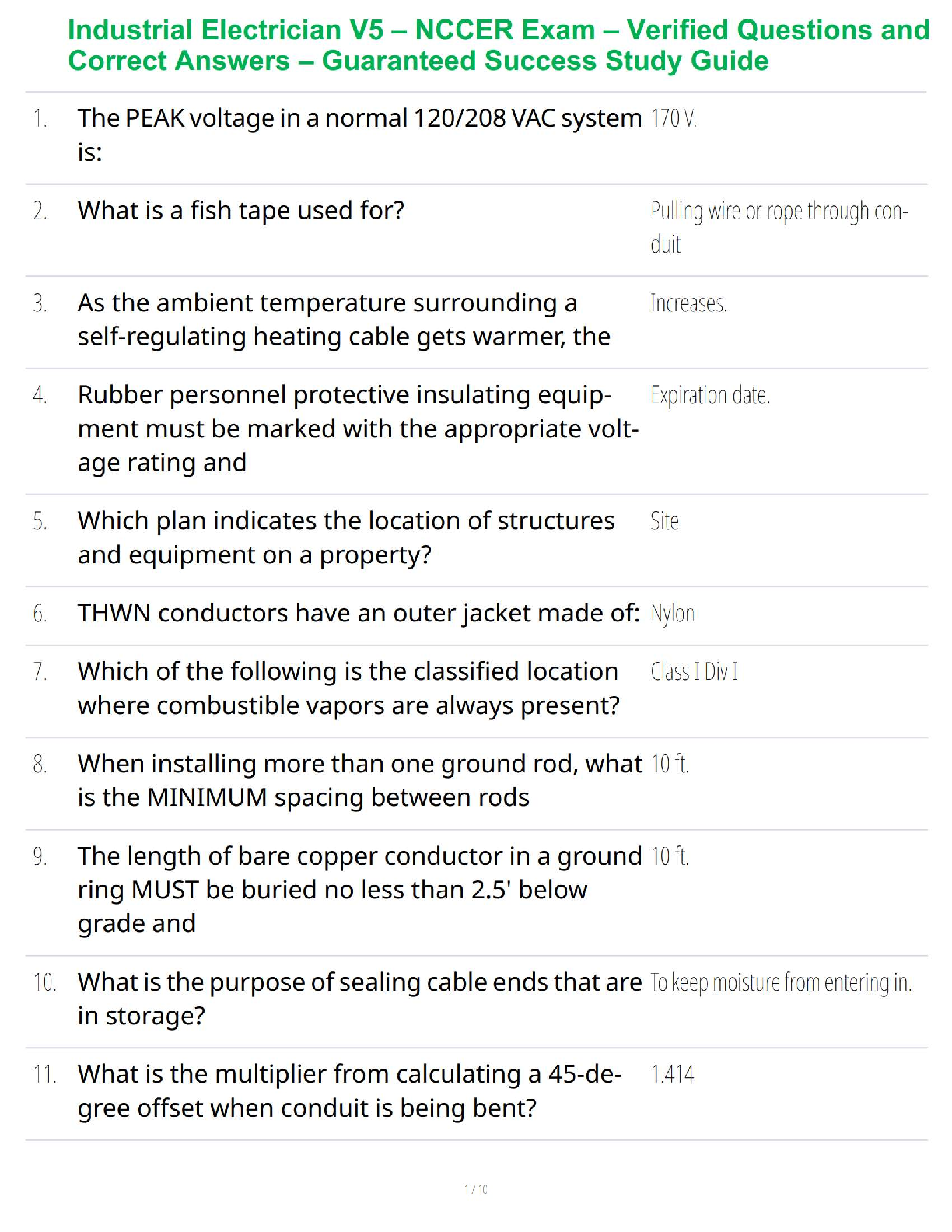Select the answer "Nylon"

(x=673, y=614)
